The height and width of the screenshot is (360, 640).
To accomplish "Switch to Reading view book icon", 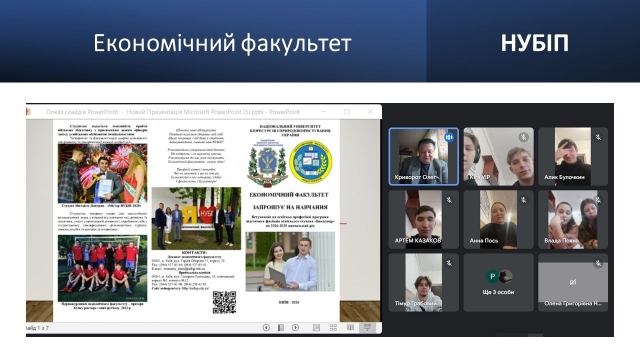I will tap(350, 328).
